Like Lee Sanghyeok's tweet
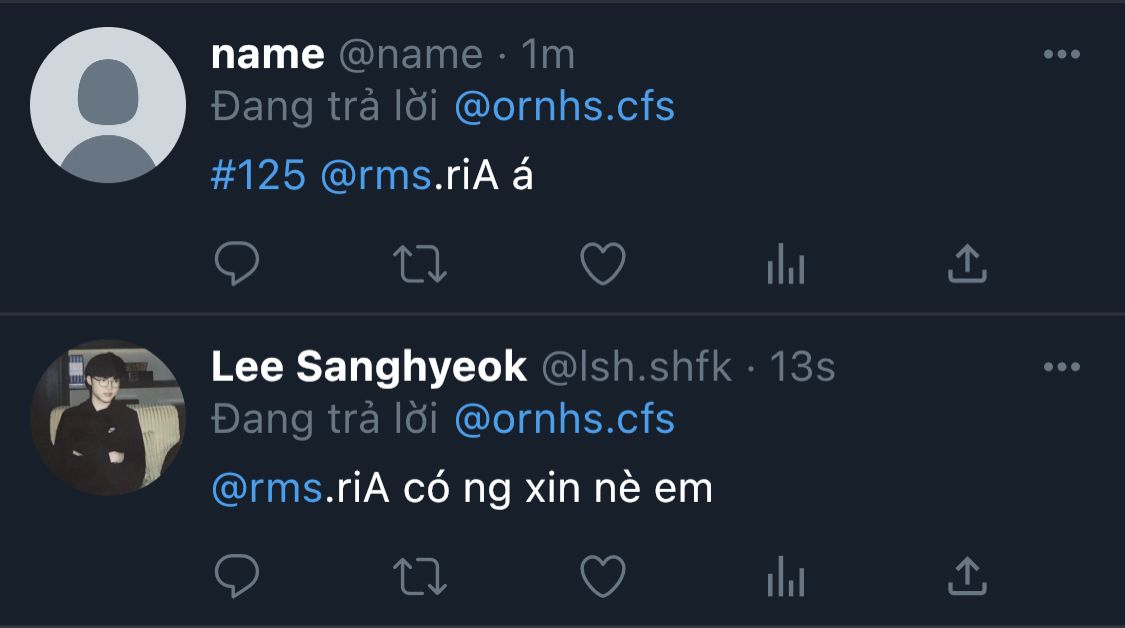The width and height of the screenshot is (1125, 628). [603, 576]
